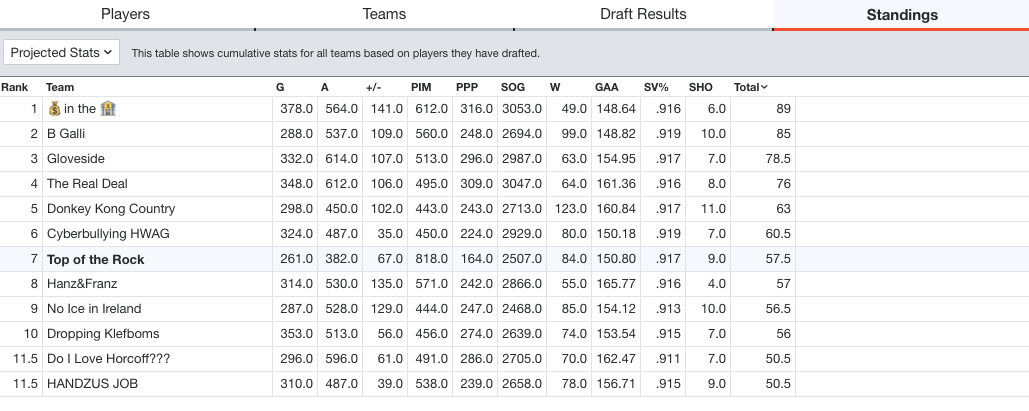Switch to the Players tab

tap(125, 14)
